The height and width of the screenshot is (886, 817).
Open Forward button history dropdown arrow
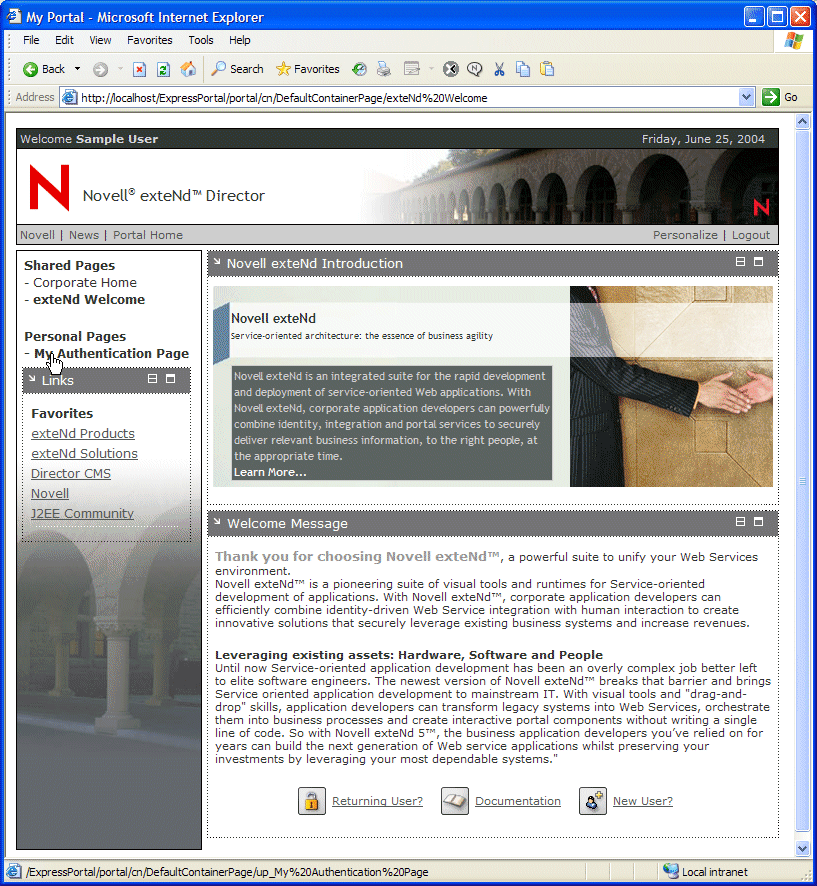(120, 69)
